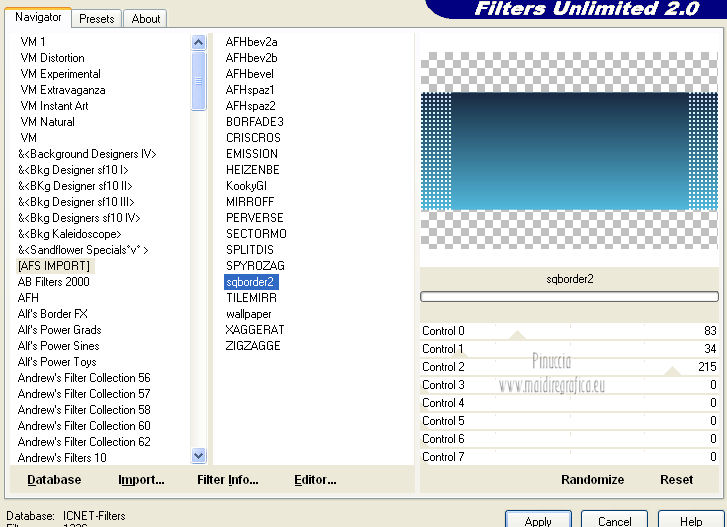Choose the AFHbev2a filter
The width and height of the screenshot is (727, 527).
(x=251, y=42)
